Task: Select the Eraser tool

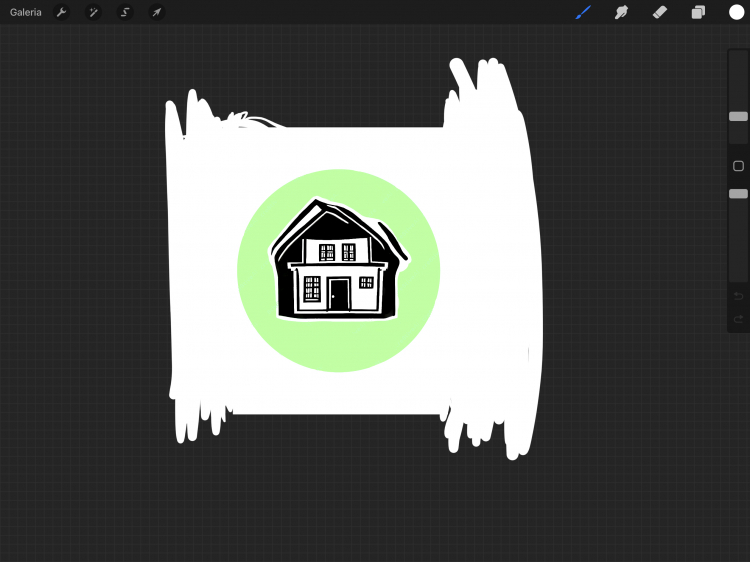Action: pos(659,12)
